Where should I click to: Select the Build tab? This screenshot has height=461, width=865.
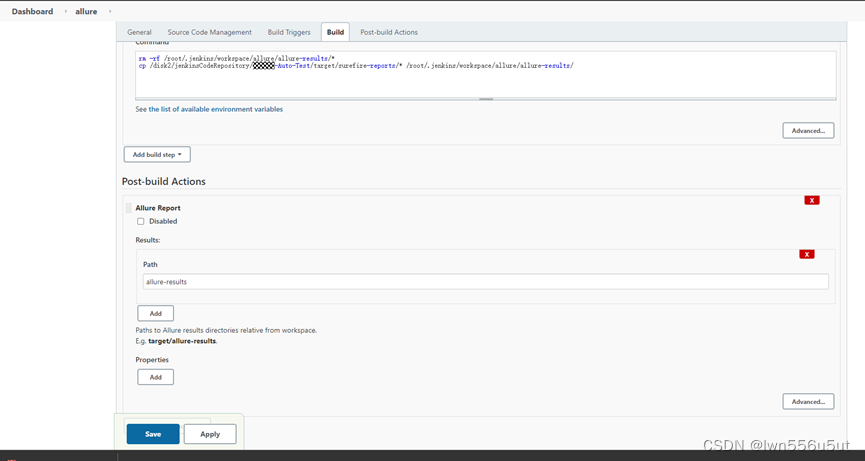(x=335, y=32)
